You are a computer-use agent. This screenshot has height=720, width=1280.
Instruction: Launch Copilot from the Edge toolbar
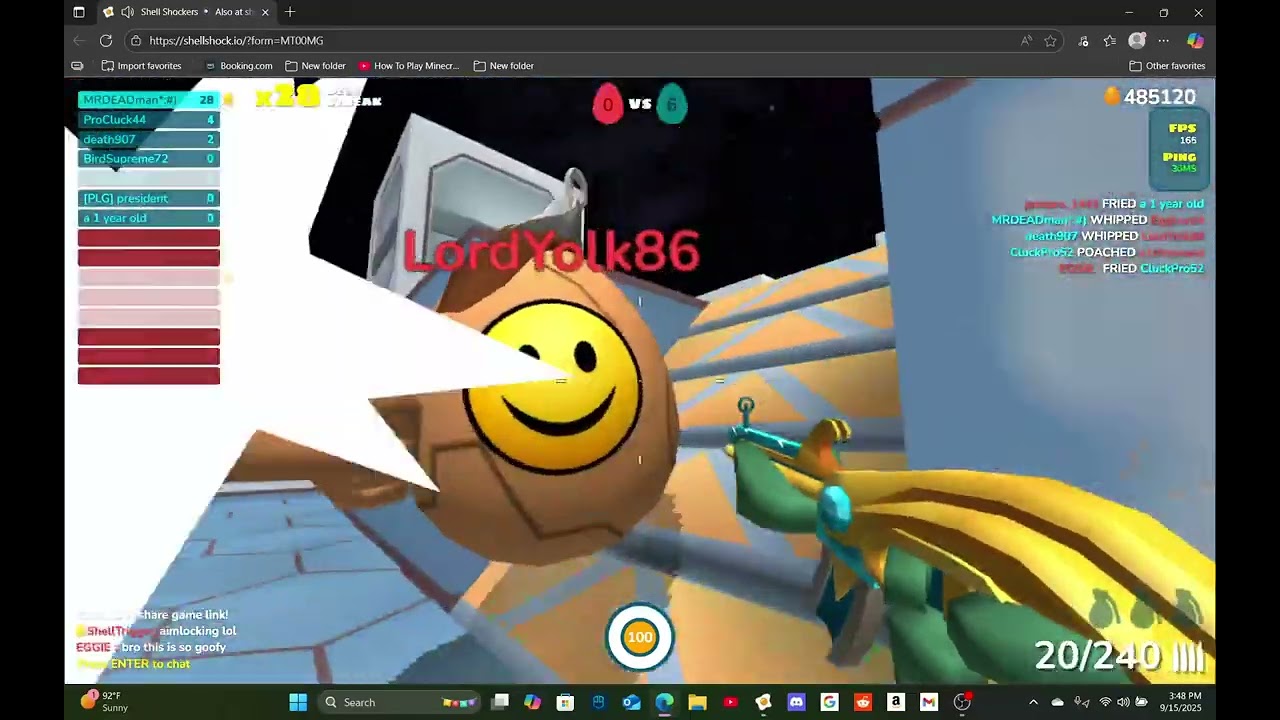click(1195, 41)
